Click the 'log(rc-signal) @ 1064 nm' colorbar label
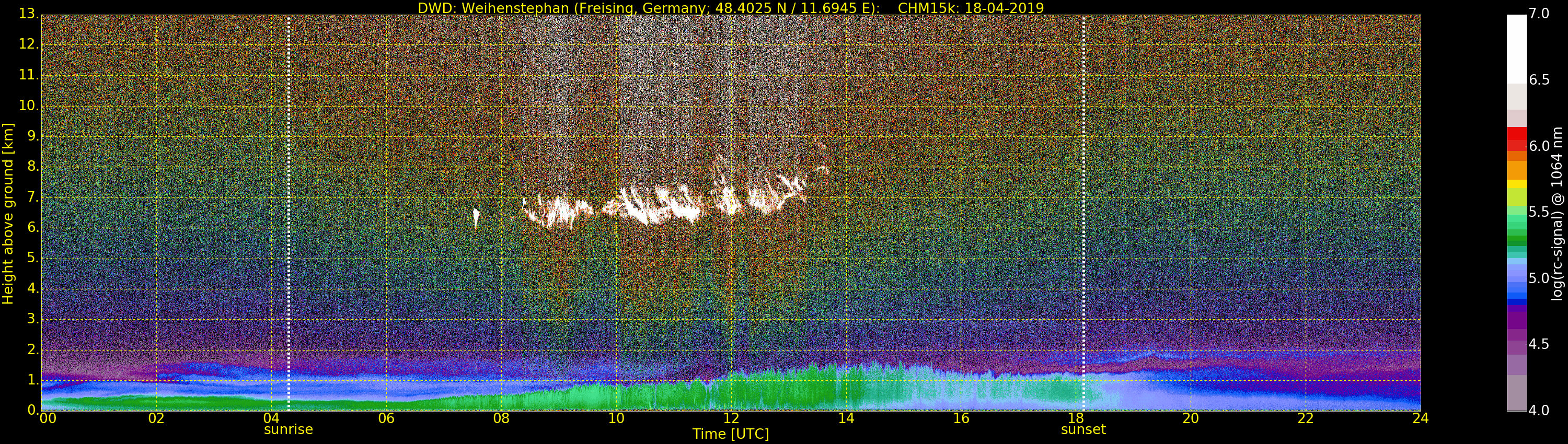Image resolution: width=1568 pixels, height=444 pixels. pyautogui.click(x=1557, y=213)
